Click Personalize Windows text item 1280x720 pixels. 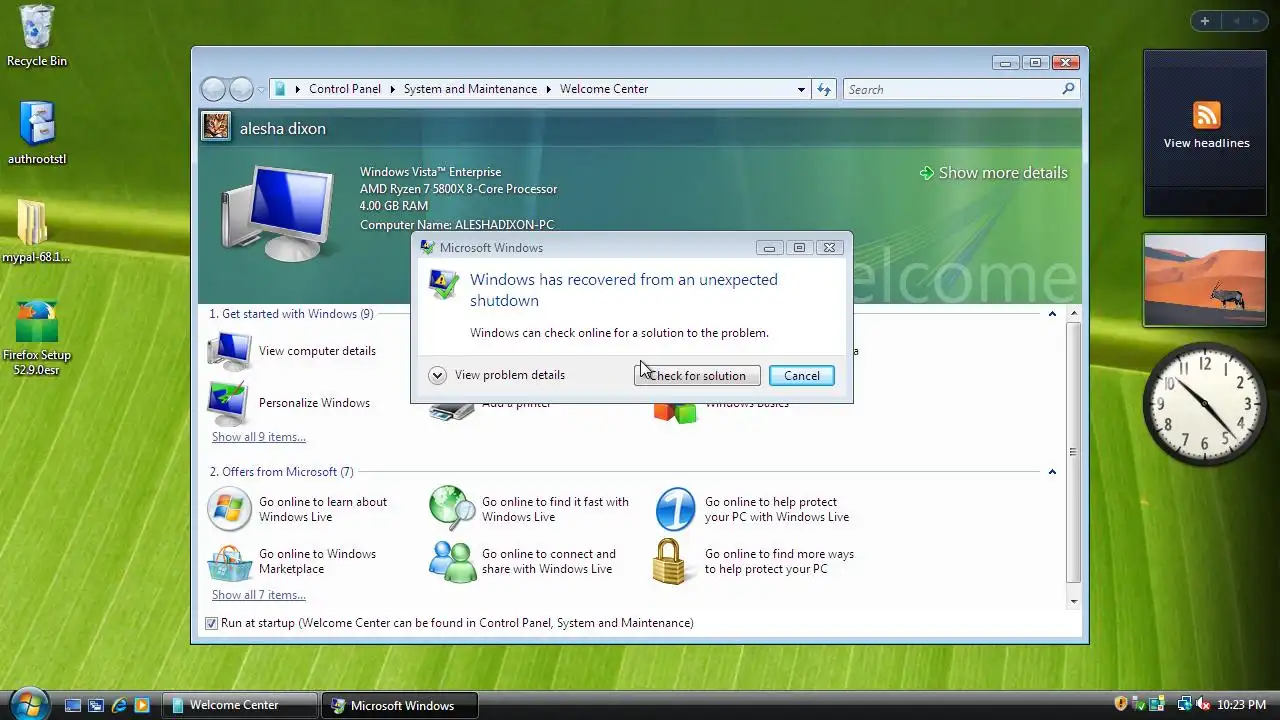[314, 403]
